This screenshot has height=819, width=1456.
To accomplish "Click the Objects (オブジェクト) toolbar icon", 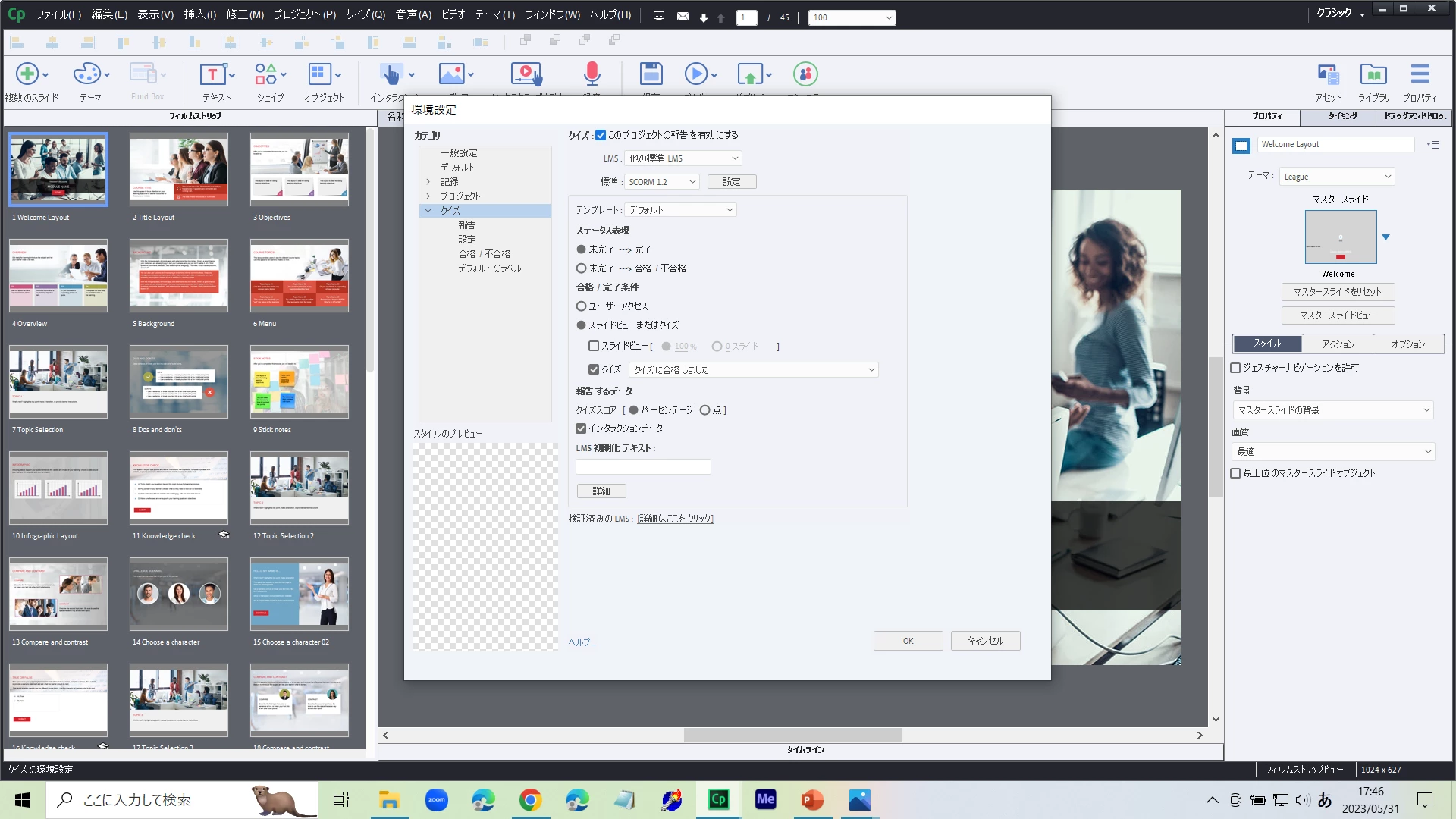I will point(319,74).
